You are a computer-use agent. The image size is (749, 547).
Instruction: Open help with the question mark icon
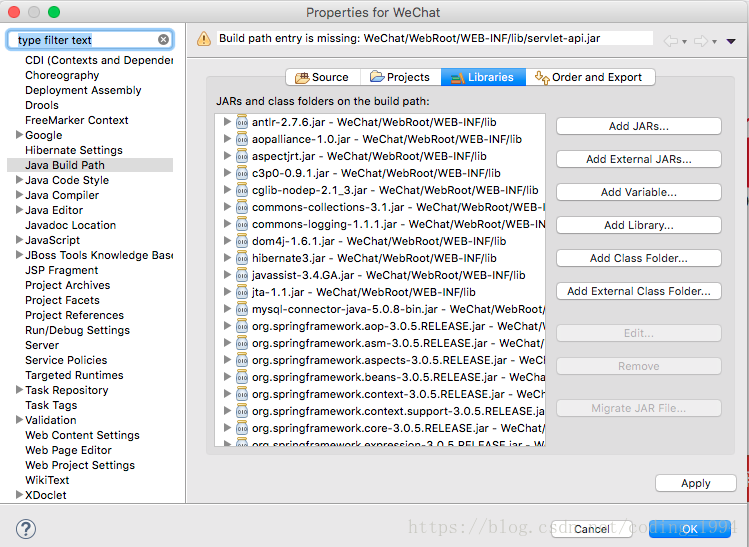pyautogui.click(x=26, y=529)
